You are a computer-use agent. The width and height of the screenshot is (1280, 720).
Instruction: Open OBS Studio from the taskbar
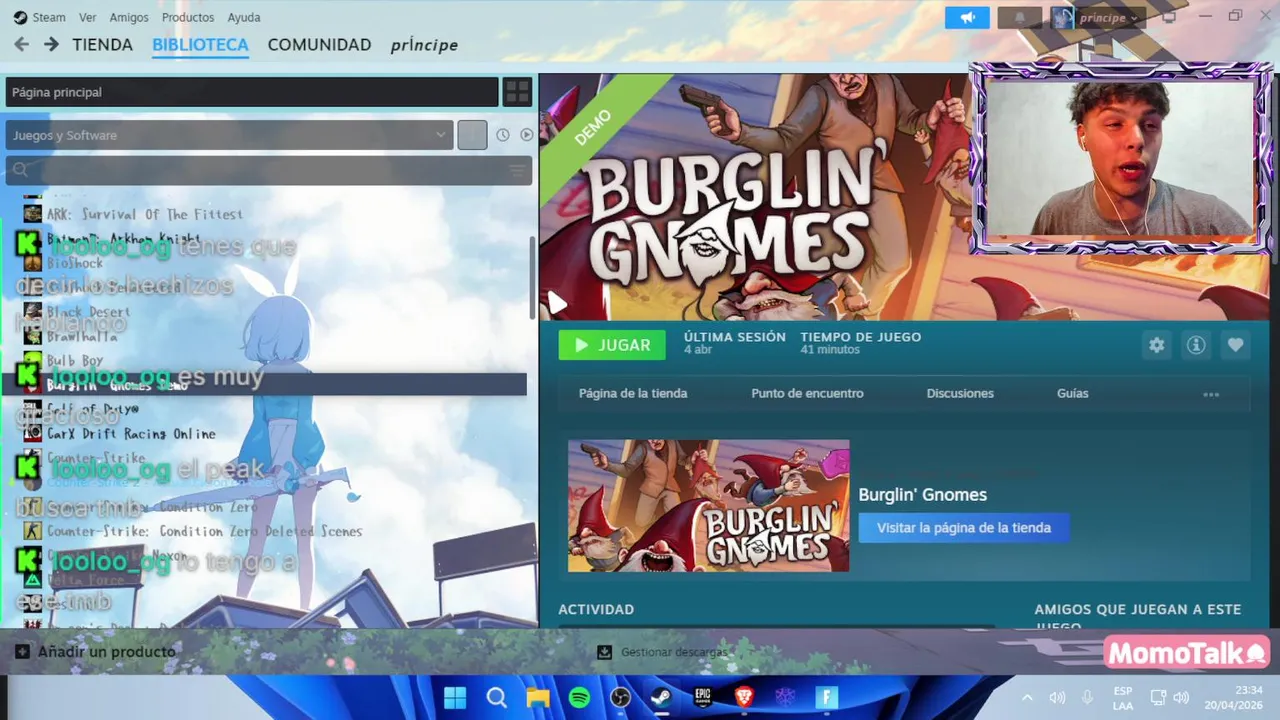point(620,697)
